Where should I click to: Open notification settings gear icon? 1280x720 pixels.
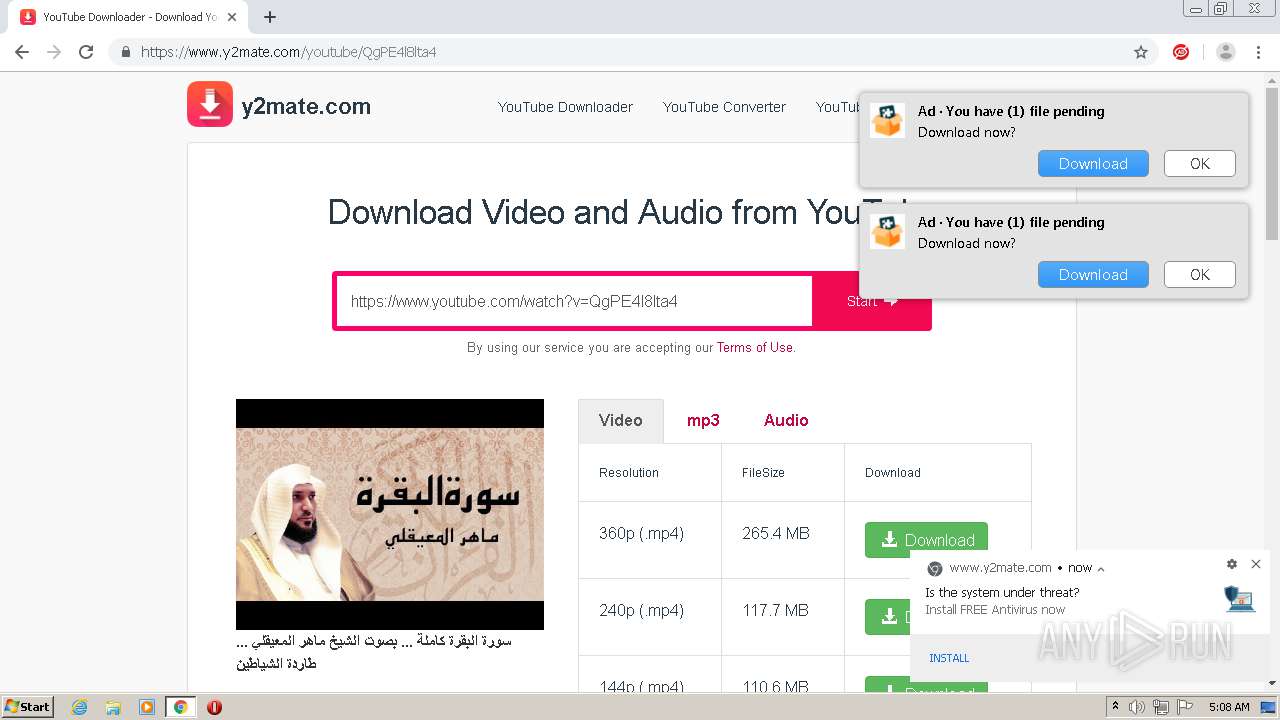click(x=1232, y=564)
